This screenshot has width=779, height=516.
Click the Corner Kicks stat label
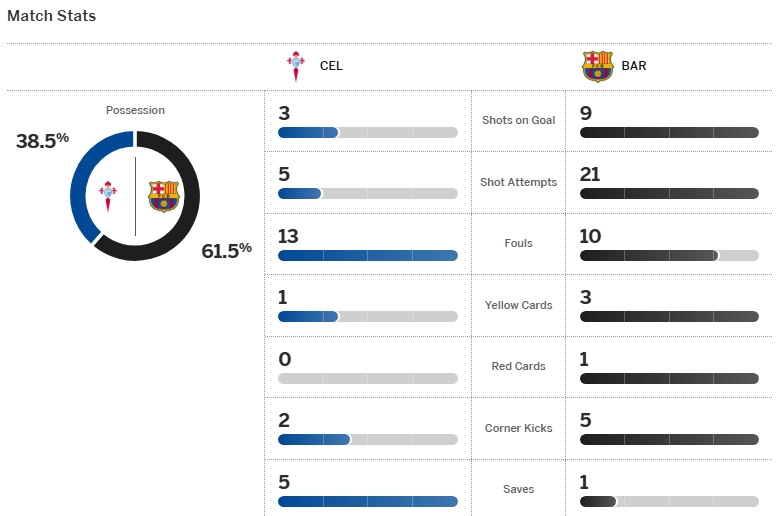[518, 428]
